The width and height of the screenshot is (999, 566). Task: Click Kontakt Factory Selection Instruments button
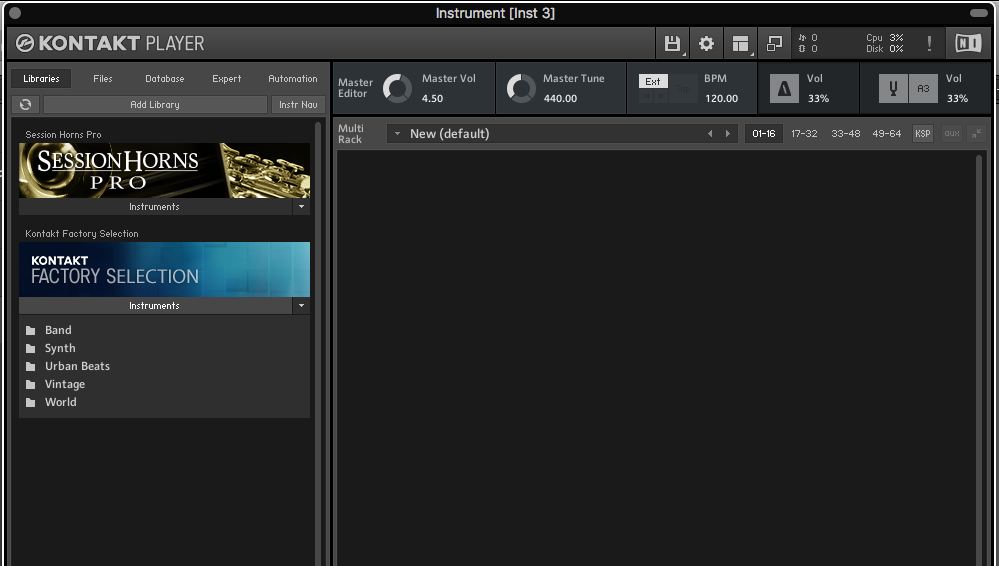point(155,306)
